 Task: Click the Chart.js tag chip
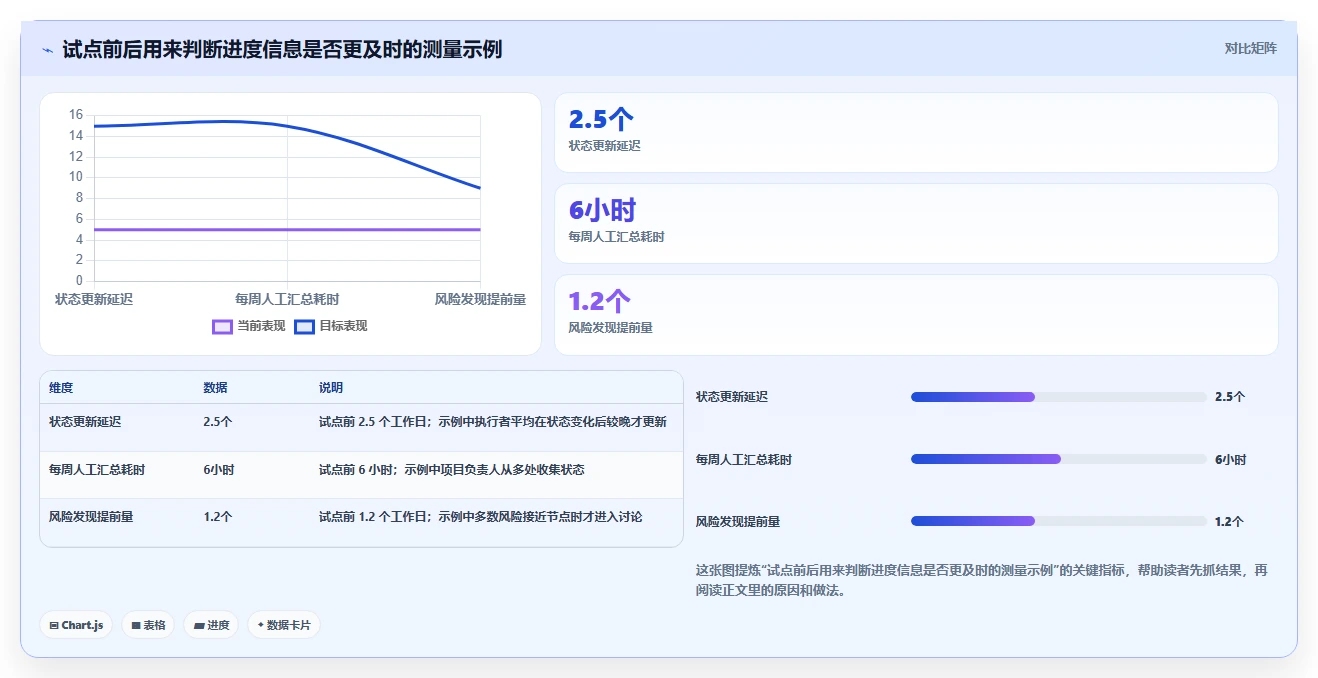tap(77, 625)
